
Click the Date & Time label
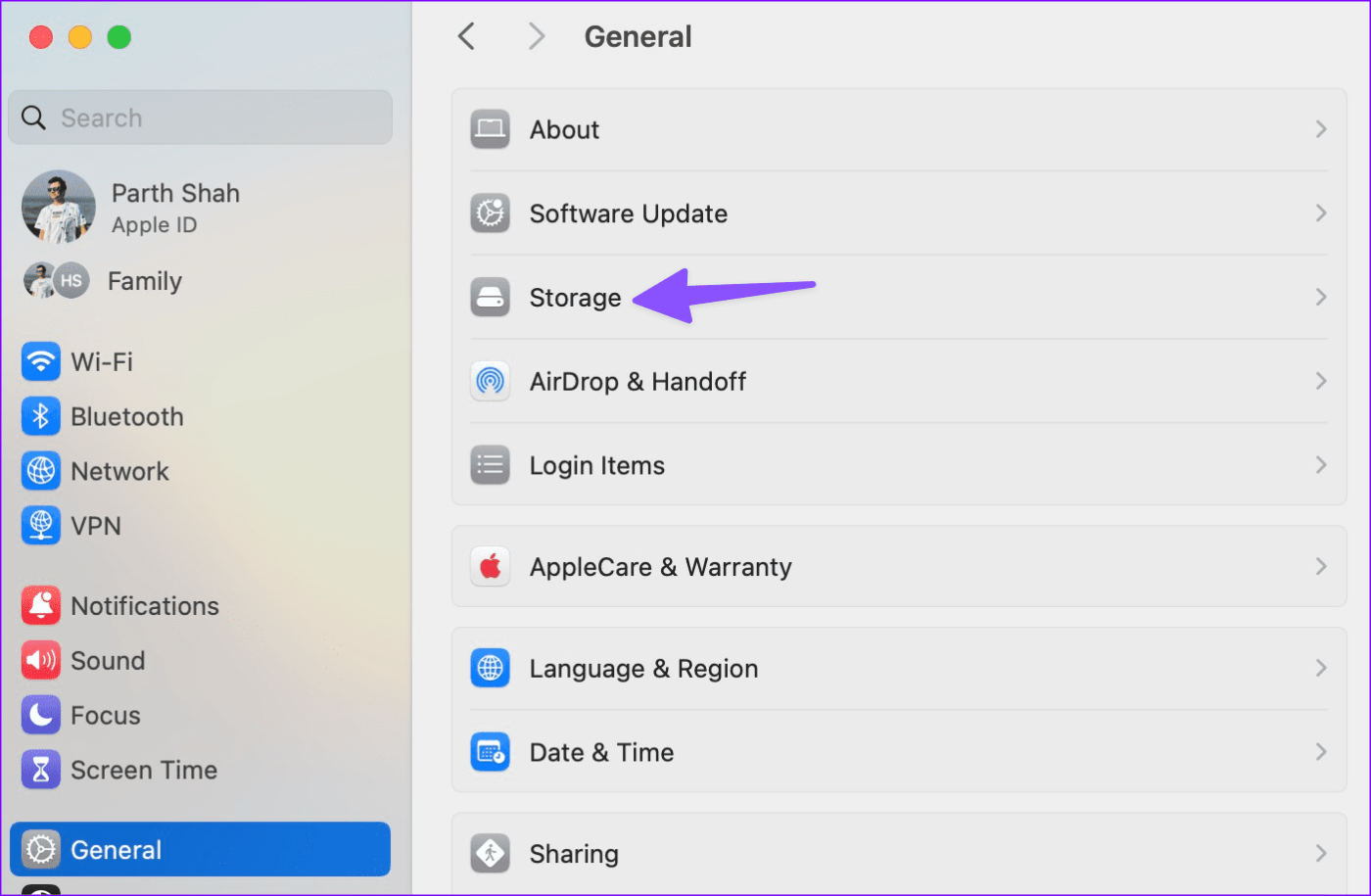(x=602, y=752)
